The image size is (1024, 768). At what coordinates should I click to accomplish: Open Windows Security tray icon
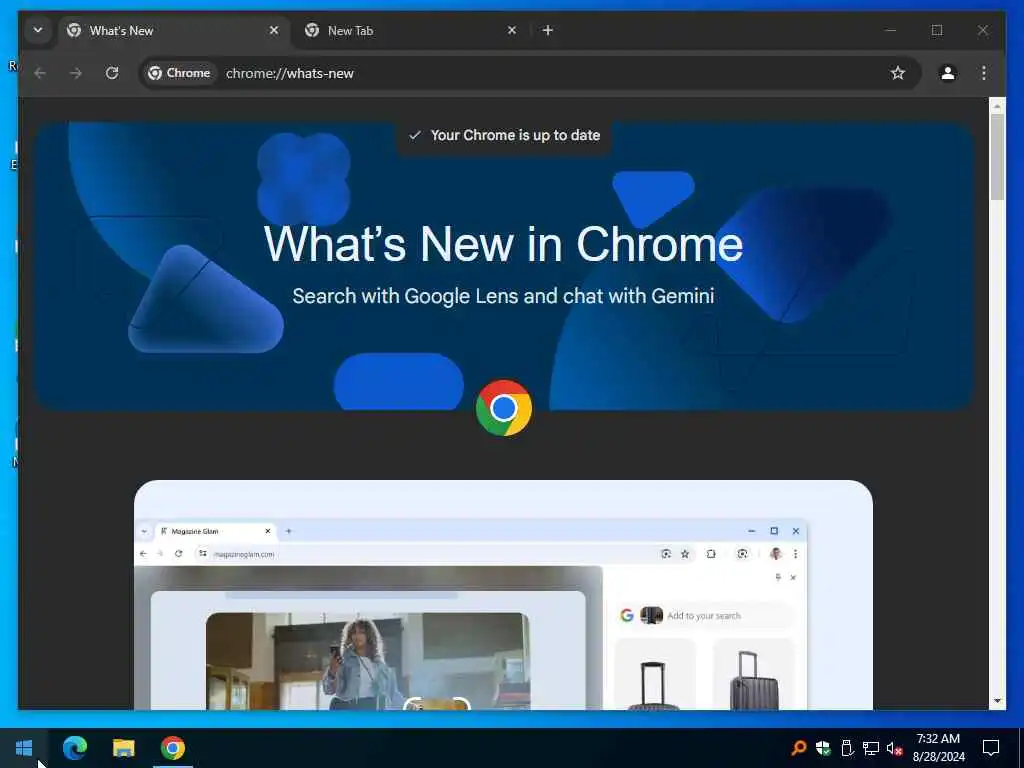823,748
